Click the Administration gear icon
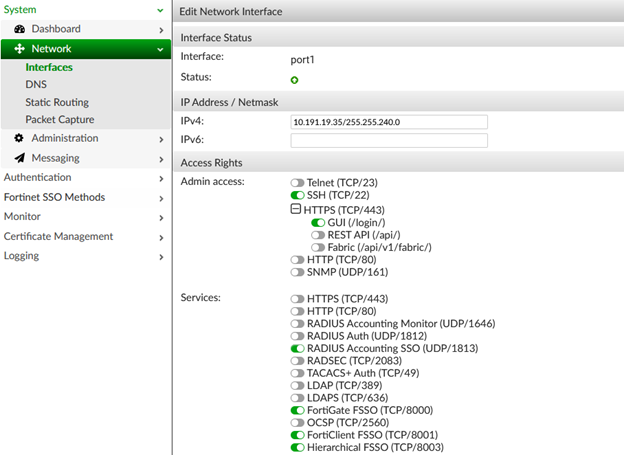This screenshot has height=455, width=624. [x=19, y=138]
